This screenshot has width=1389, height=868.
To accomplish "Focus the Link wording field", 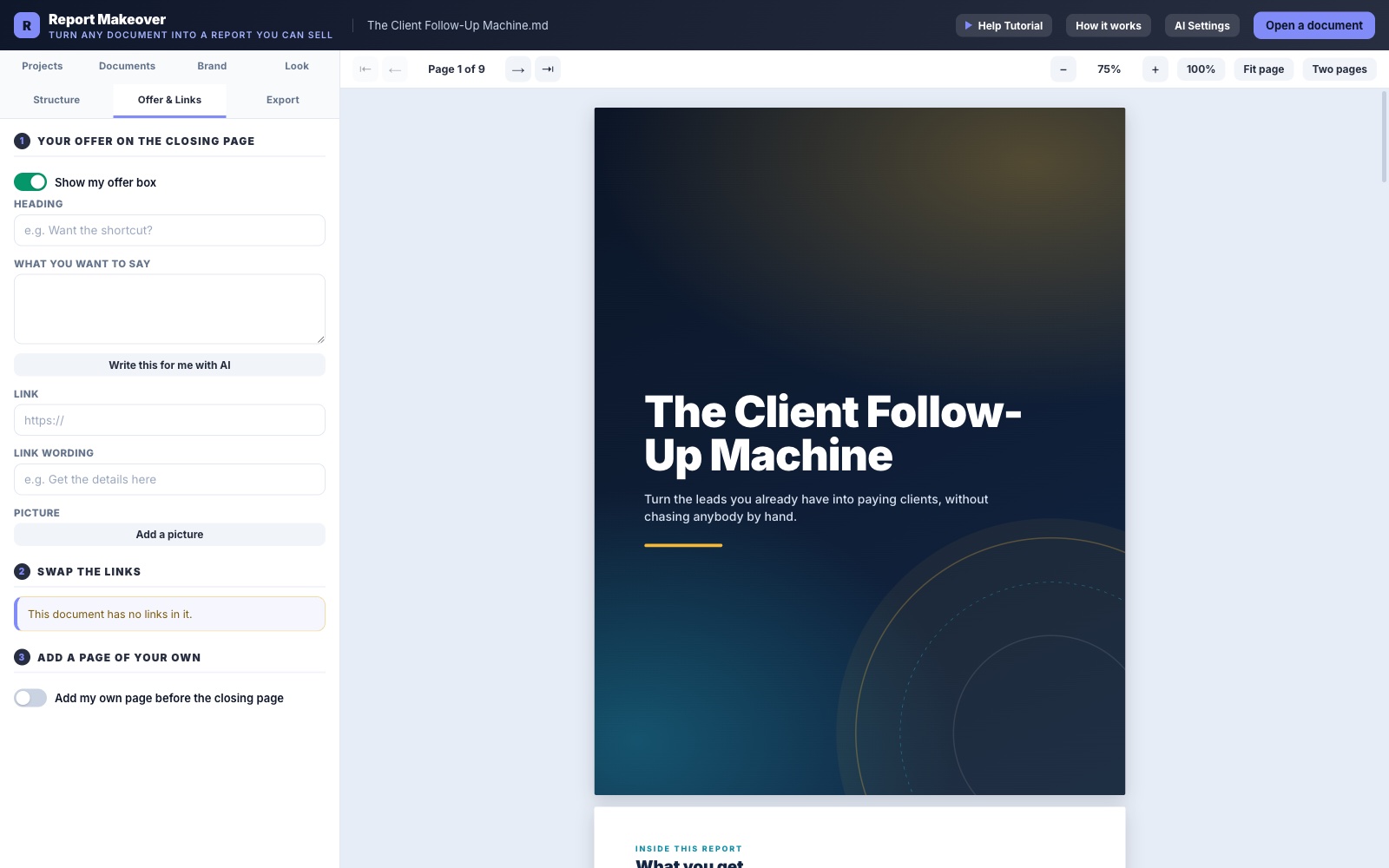I will 169,479.
